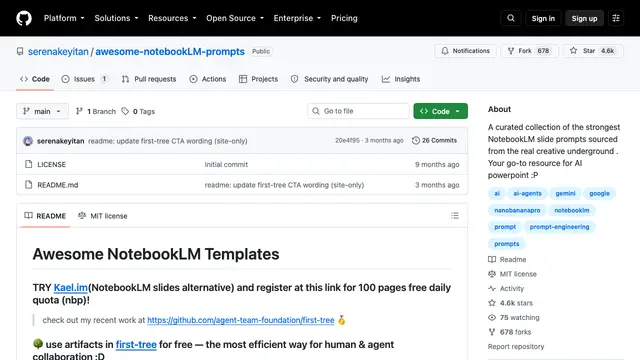Click the commits history clock icon
Viewport: 640px width, 360px height.
pos(416,140)
